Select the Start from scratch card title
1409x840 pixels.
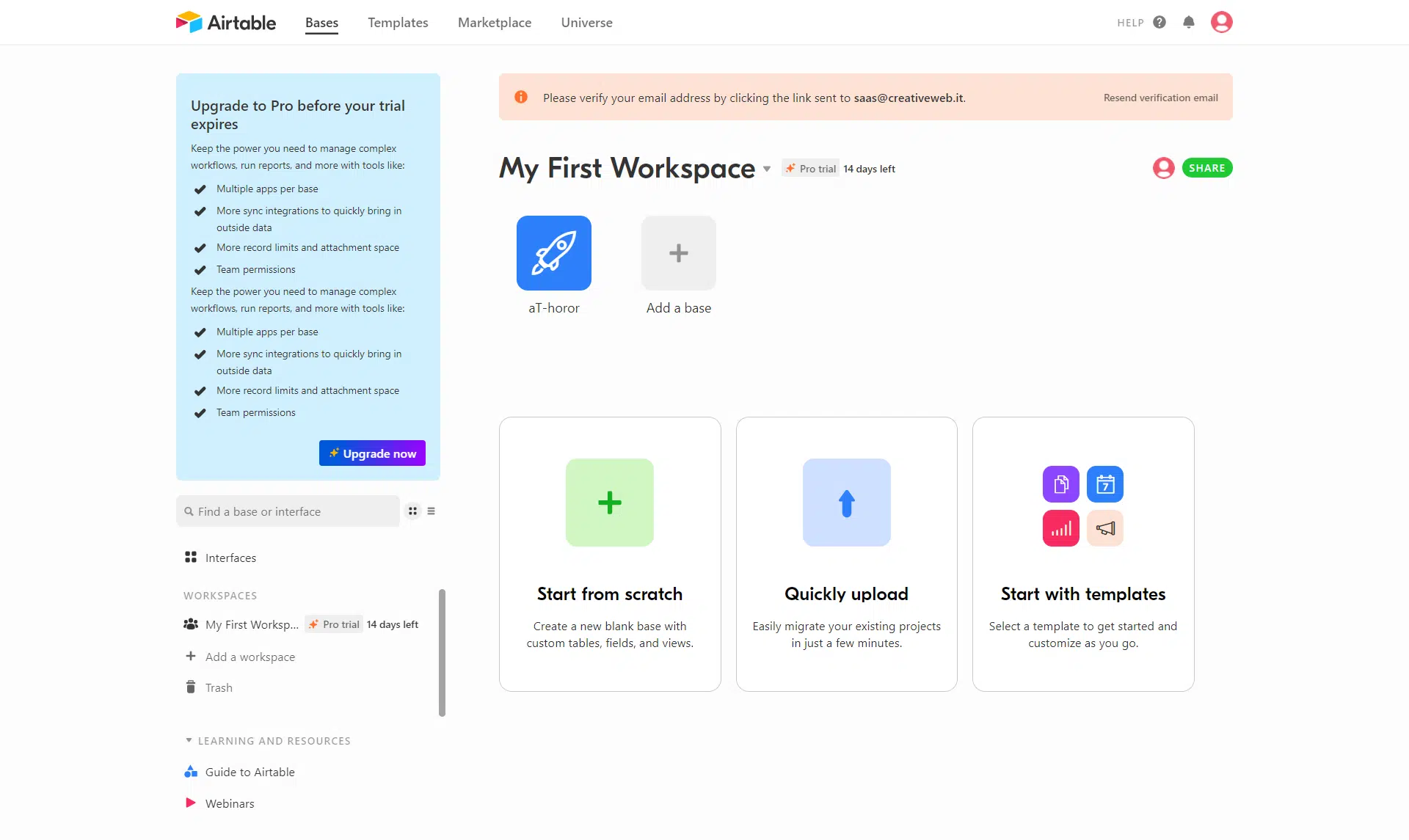(610, 594)
